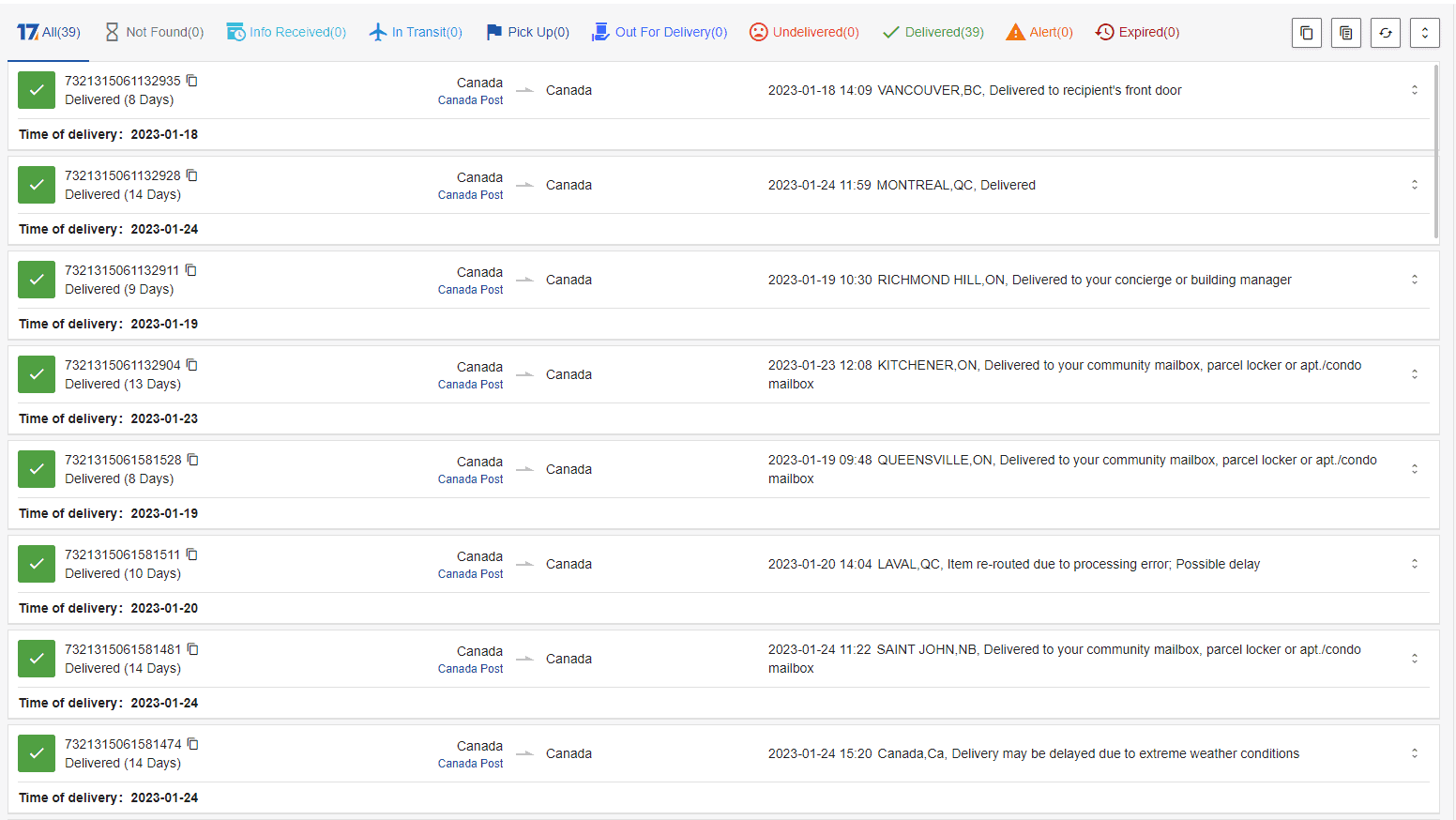Expand details for the KITCHENER shipment
The image size is (1456, 820).
click(x=1415, y=373)
